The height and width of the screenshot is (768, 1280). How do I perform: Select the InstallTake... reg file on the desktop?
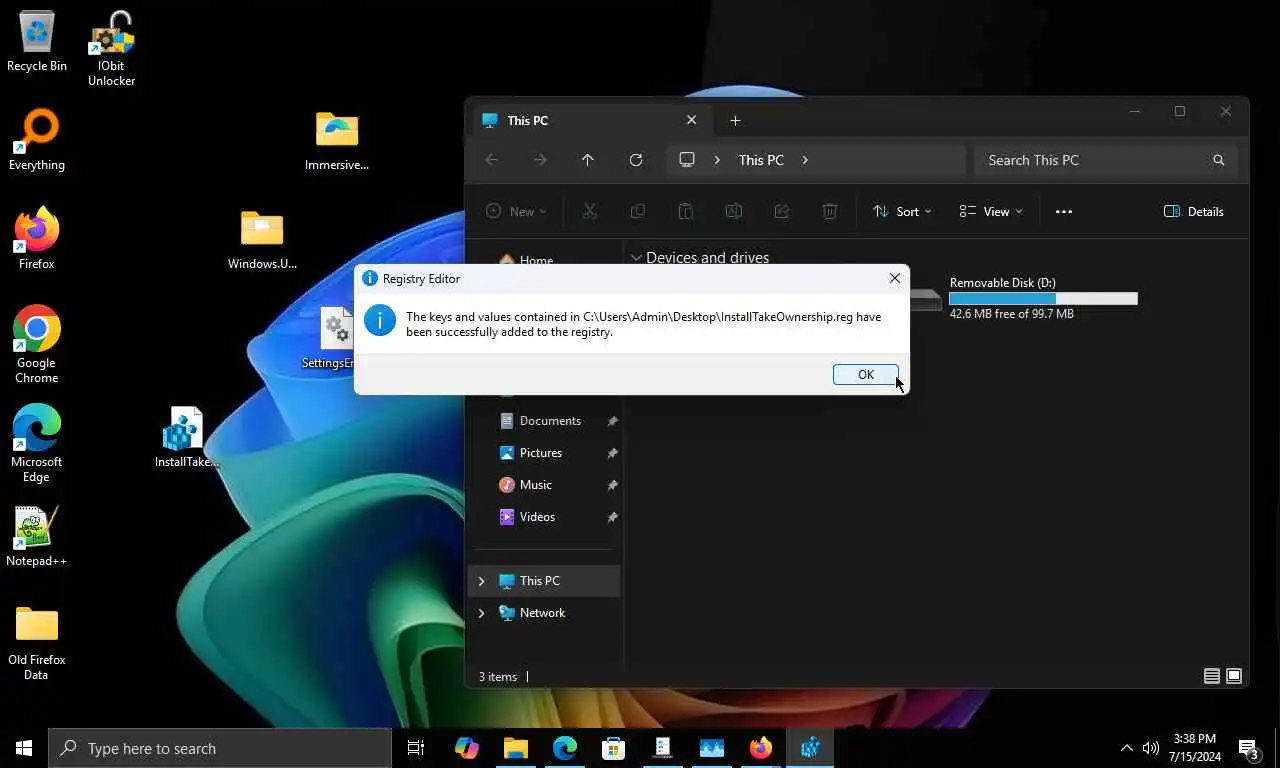coord(186,437)
